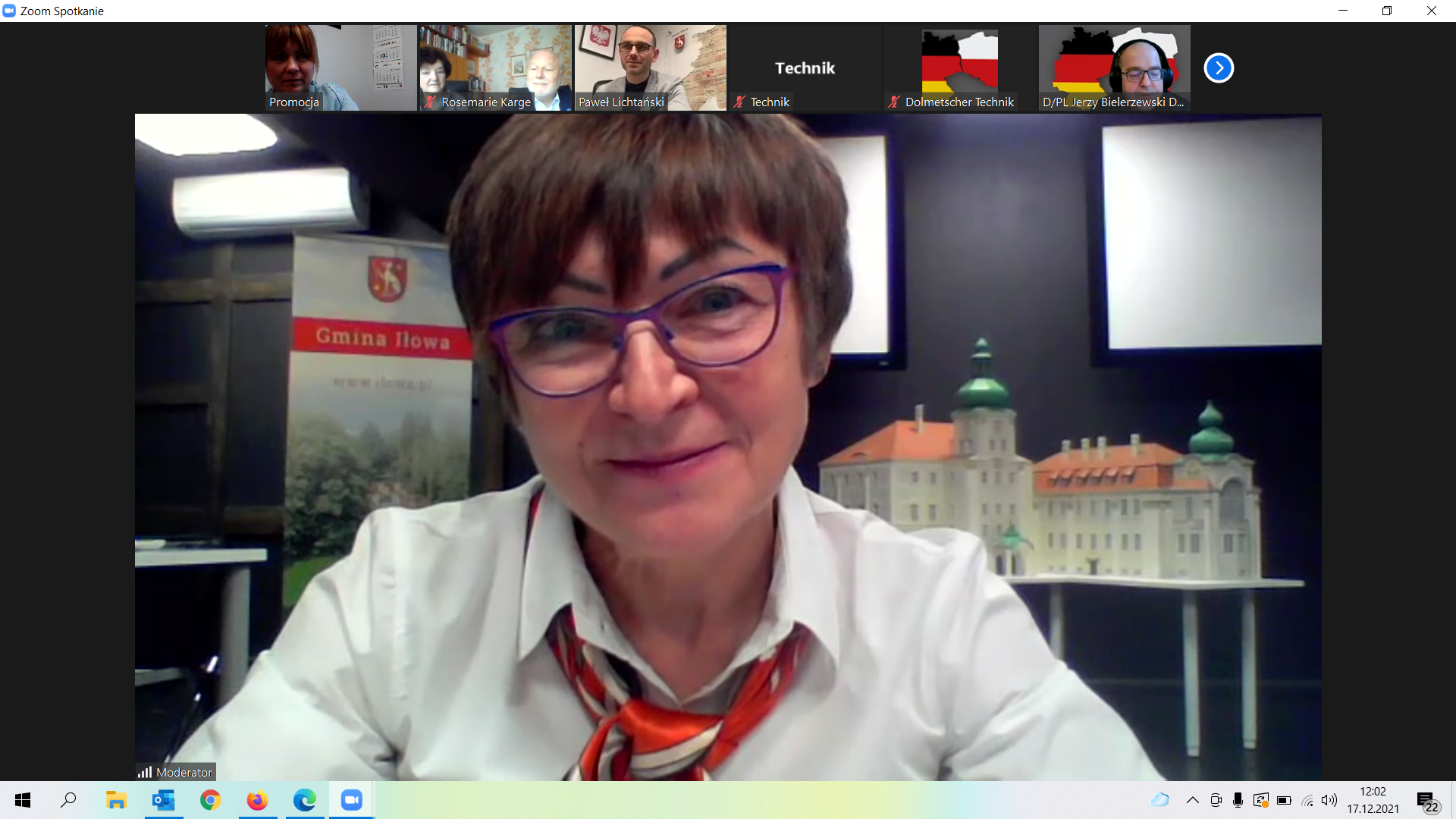
Task: Open File Explorer from the taskbar
Action: point(116,800)
